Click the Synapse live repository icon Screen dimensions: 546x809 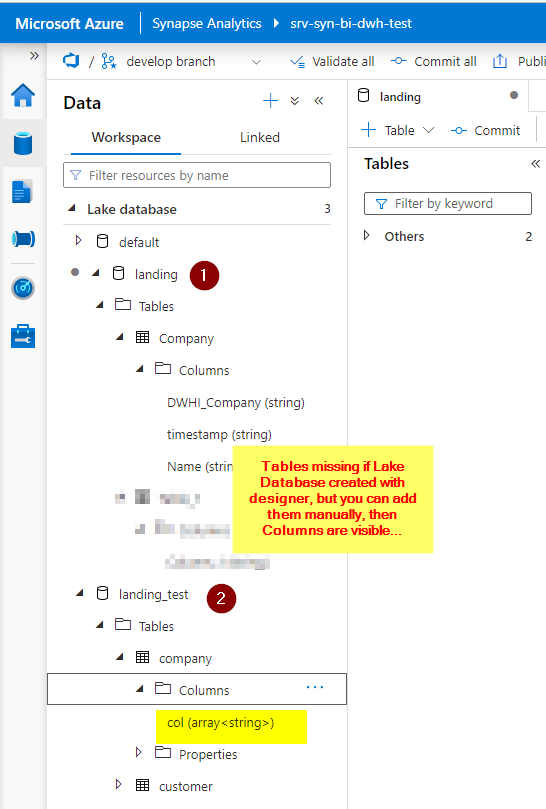pyautogui.click(x=71, y=61)
